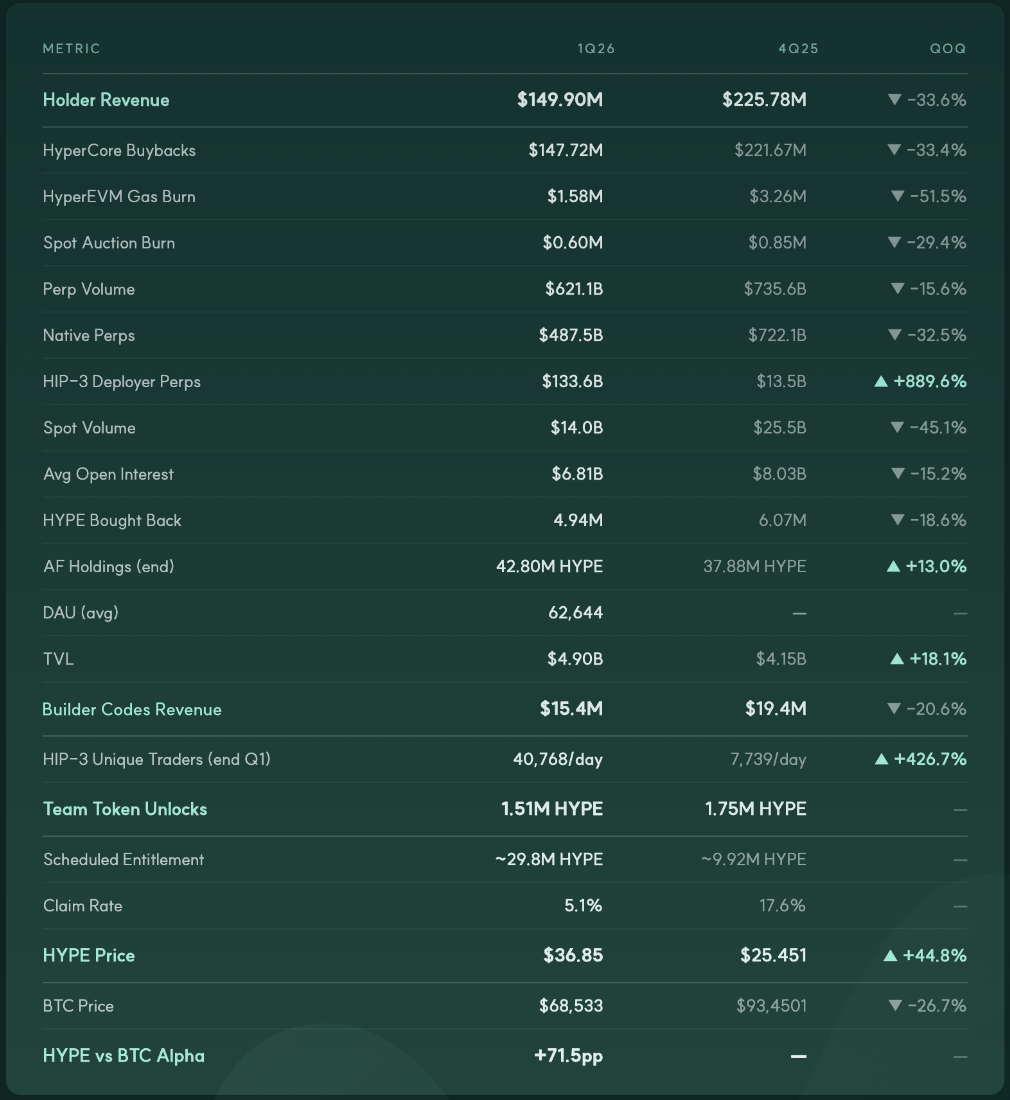The width and height of the screenshot is (1010, 1100).
Task: Click the +13.0% AF Holdings change
Action: (936, 567)
